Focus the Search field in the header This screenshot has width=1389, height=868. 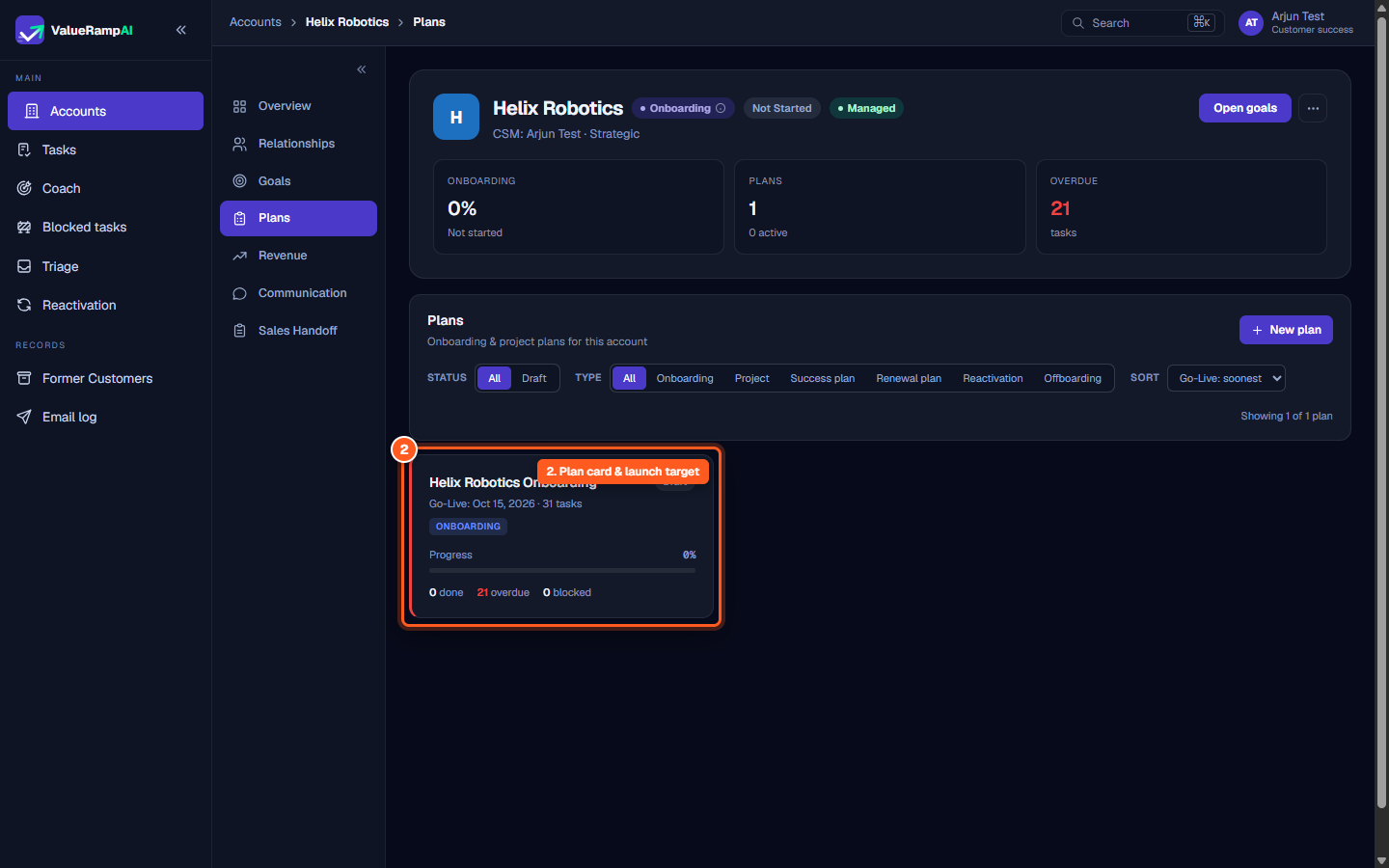(x=1143, y=22)
